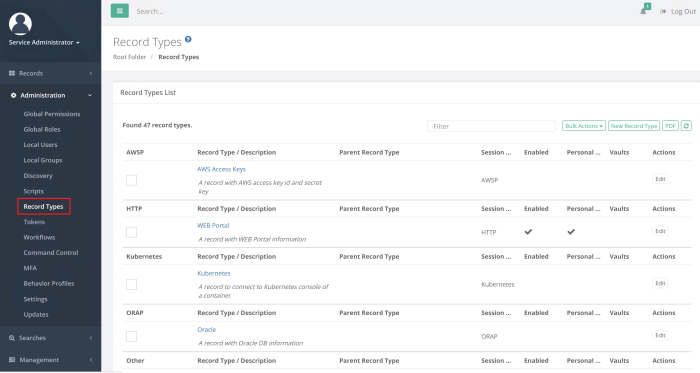Edit the Kubernetes record type

pos(660,283)
